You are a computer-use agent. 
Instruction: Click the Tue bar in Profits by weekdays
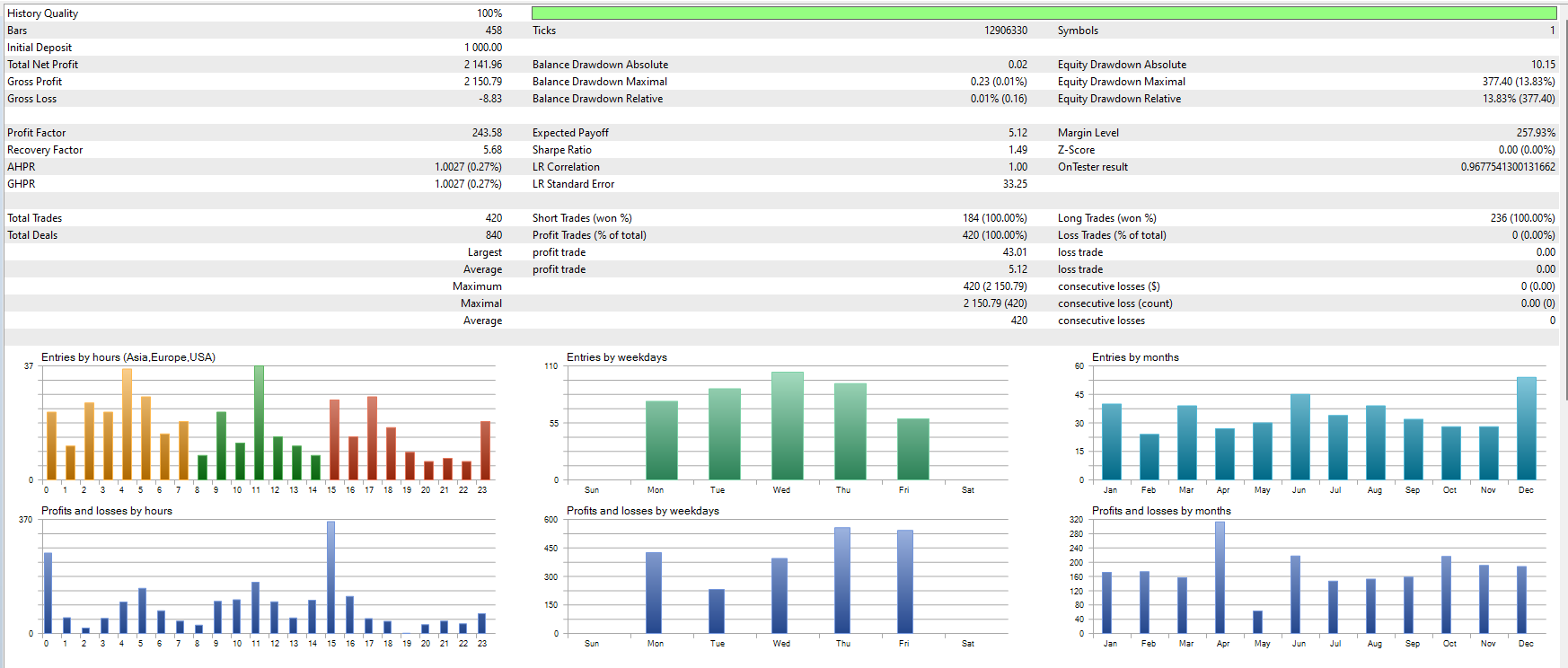(717, 611)
